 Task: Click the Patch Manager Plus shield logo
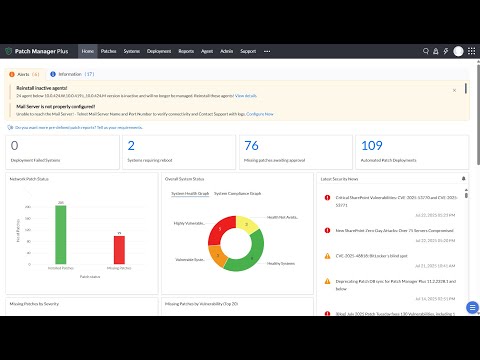click(8, 51)
